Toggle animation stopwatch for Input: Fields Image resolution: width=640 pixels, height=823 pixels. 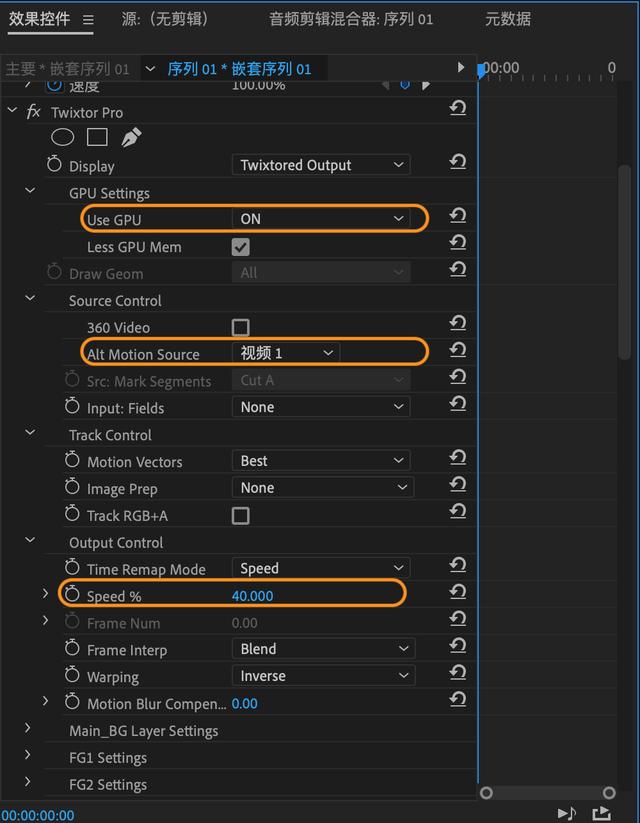pyautogui.click(x=72, y=406)
